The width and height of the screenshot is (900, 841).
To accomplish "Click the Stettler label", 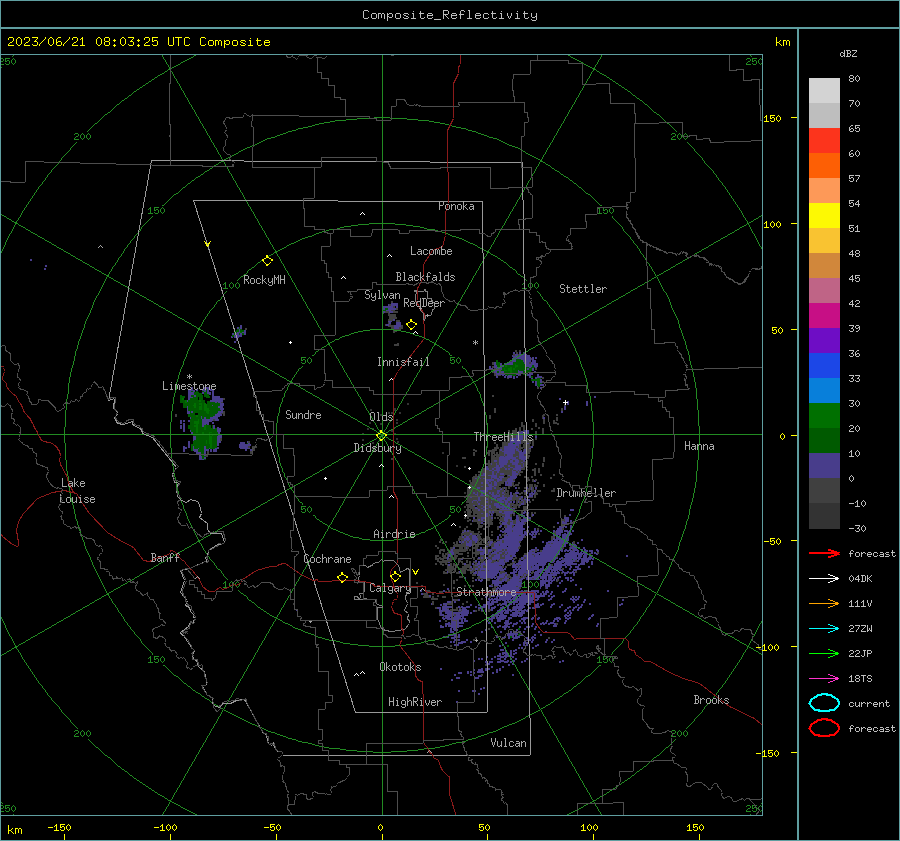I will click(583, 289).
